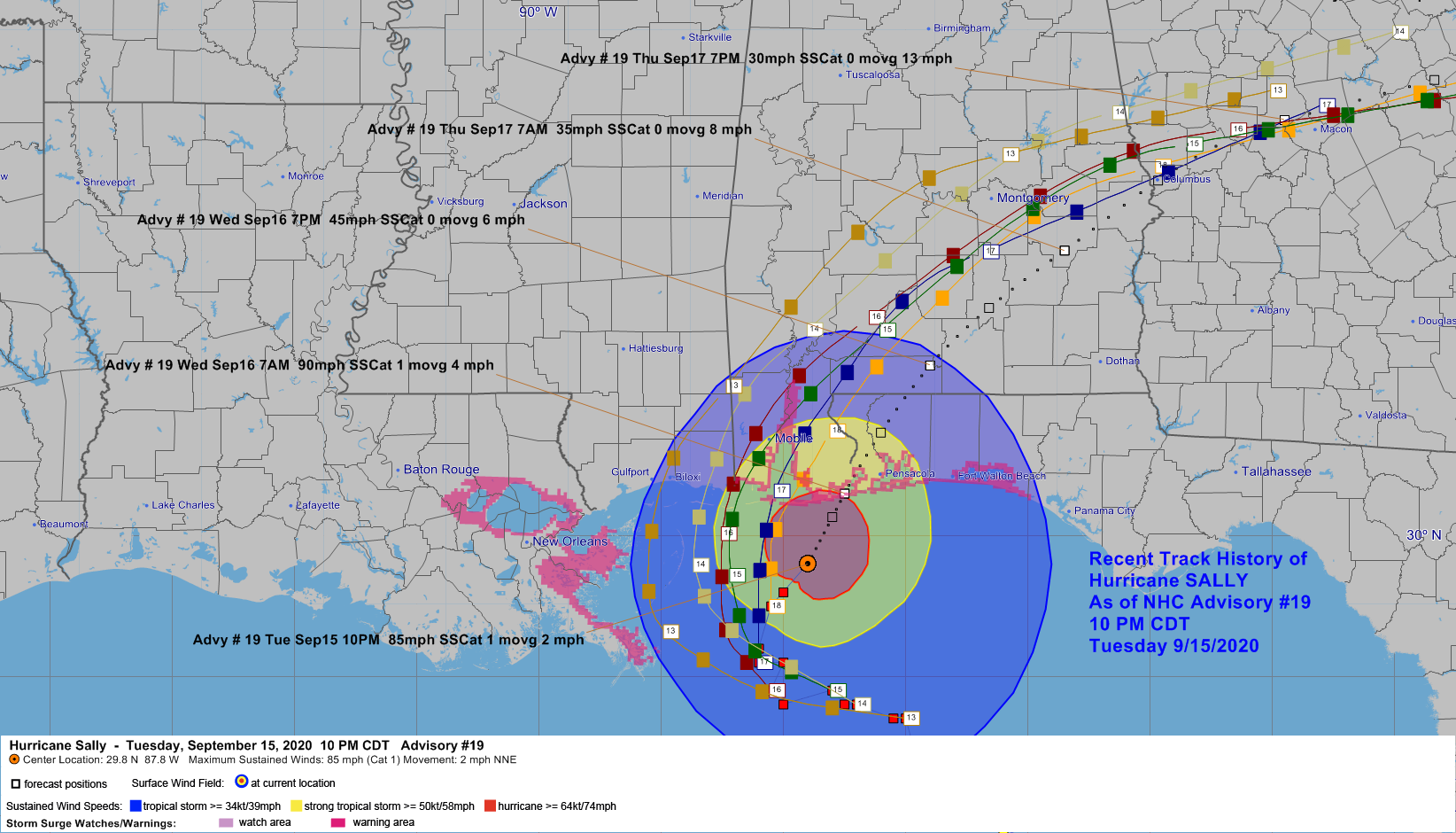The height and width of the screenshot is (833, 1456).
Task: Click the Thu Sep17 7AM advisory label
Action: [x=560, y=129]
